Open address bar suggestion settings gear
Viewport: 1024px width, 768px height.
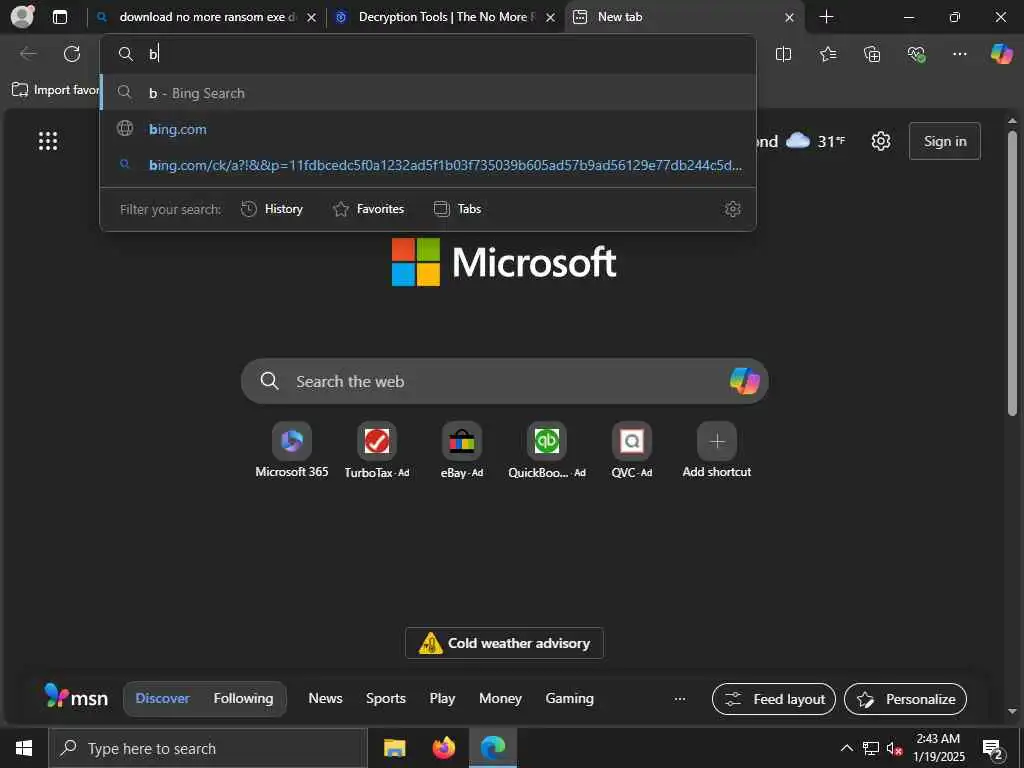733,209
